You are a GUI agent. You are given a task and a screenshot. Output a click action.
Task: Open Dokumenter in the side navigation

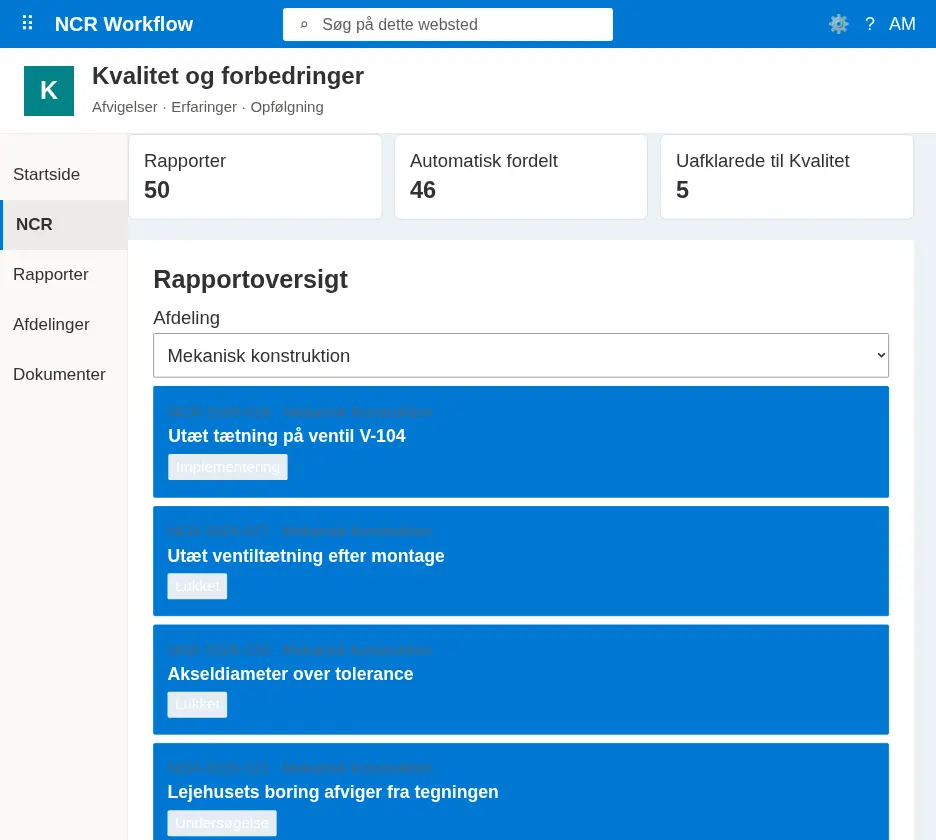pyautogui.click(x=64, y=374)
